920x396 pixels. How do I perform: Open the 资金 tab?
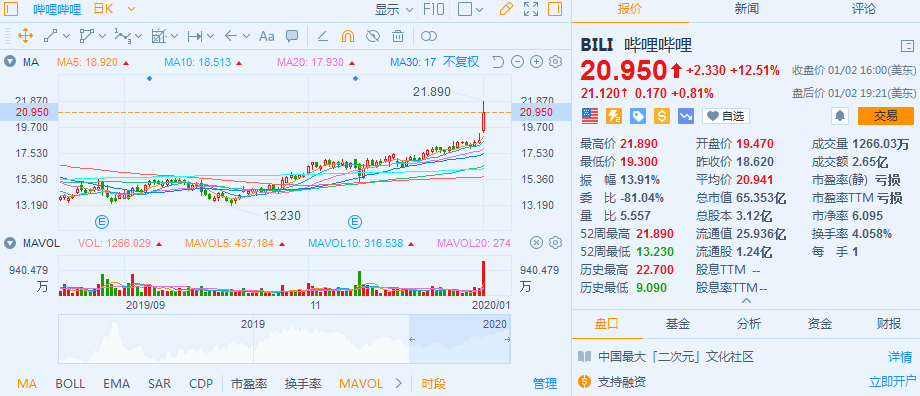click(x=819, y=323)
